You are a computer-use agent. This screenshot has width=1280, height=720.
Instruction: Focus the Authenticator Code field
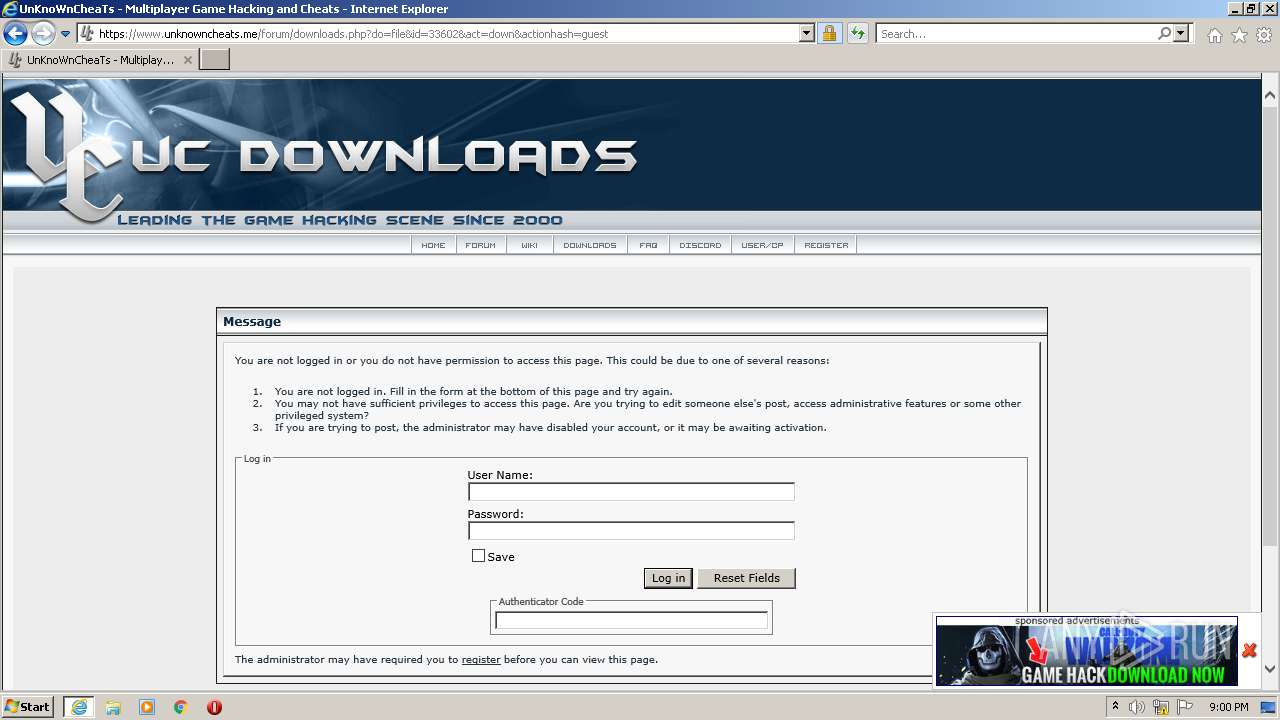pyautogui.click(x=631, y=620)
